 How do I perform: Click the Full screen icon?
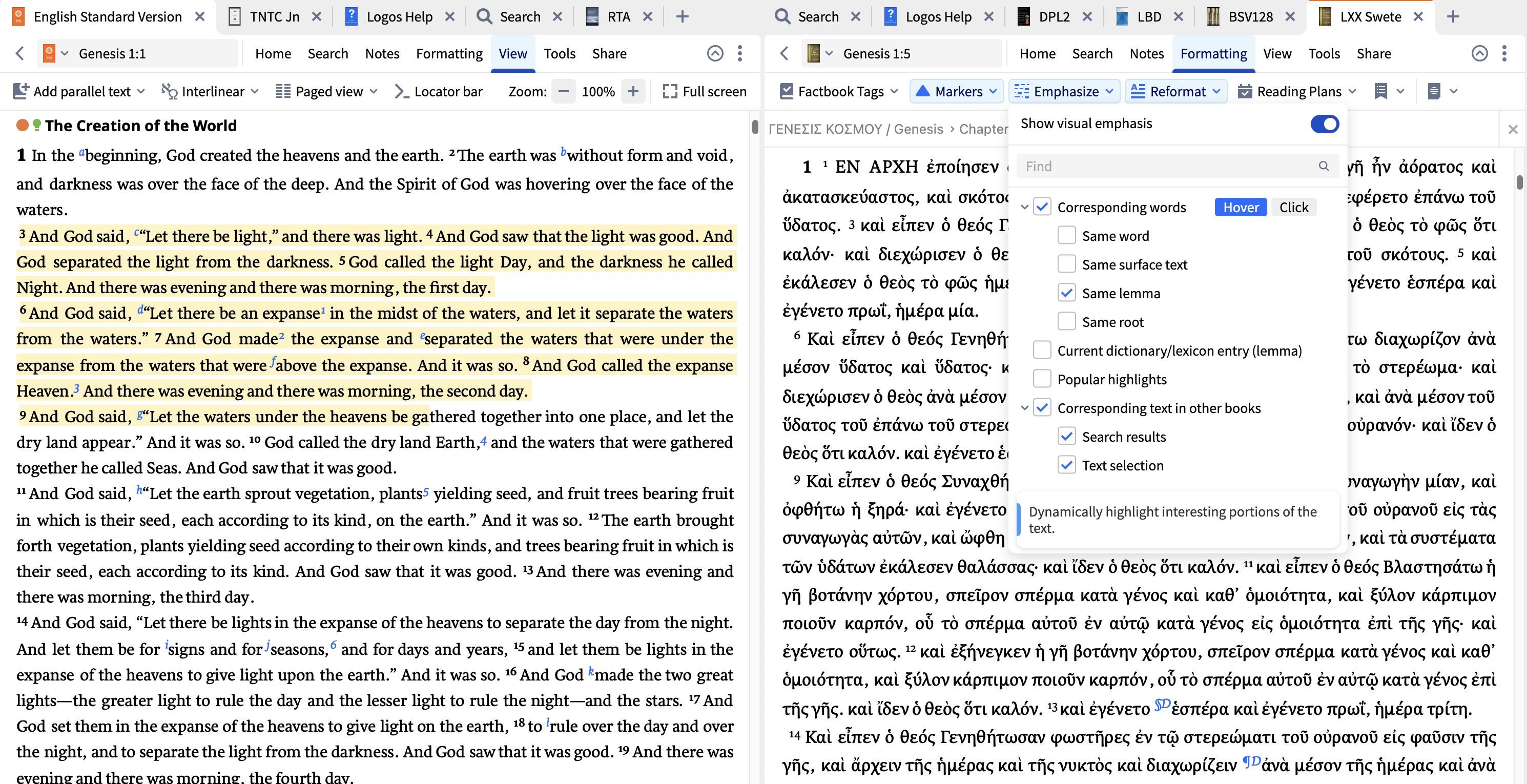670,91
